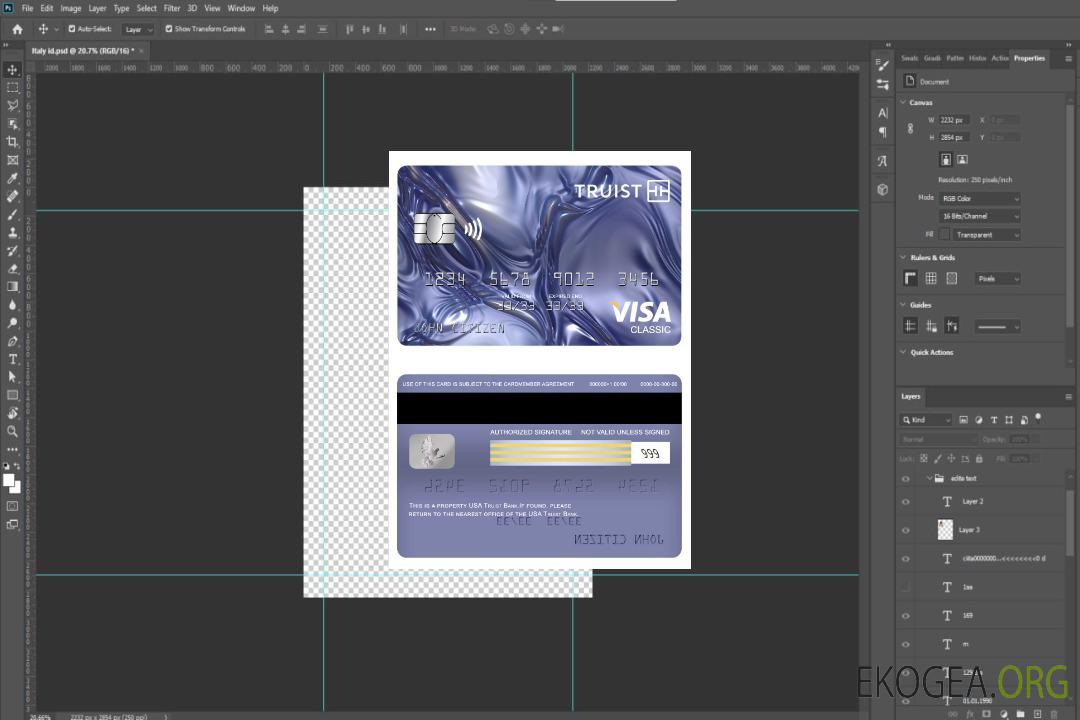Open the Image menu
This screenshot has height=720, width=1080.
click(x=71, y=8)
